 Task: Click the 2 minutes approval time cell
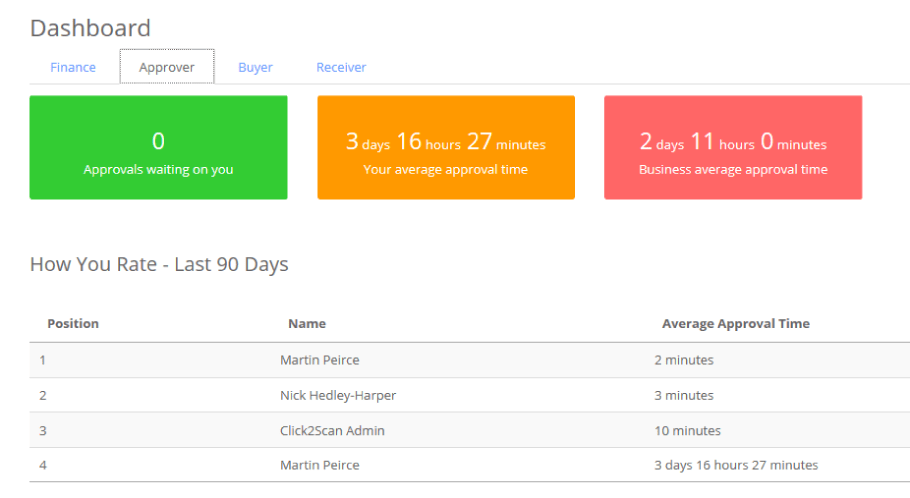(684, 360)
